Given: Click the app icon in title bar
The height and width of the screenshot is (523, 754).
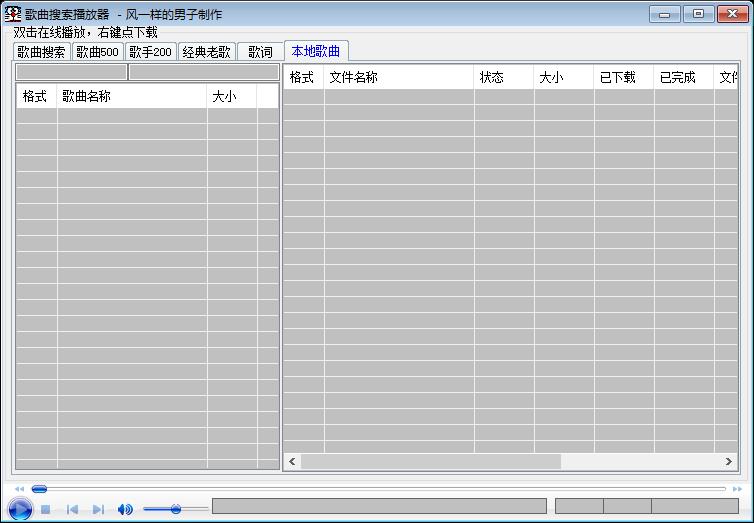Looking at the screenshot, I should [x=13, y=14].
